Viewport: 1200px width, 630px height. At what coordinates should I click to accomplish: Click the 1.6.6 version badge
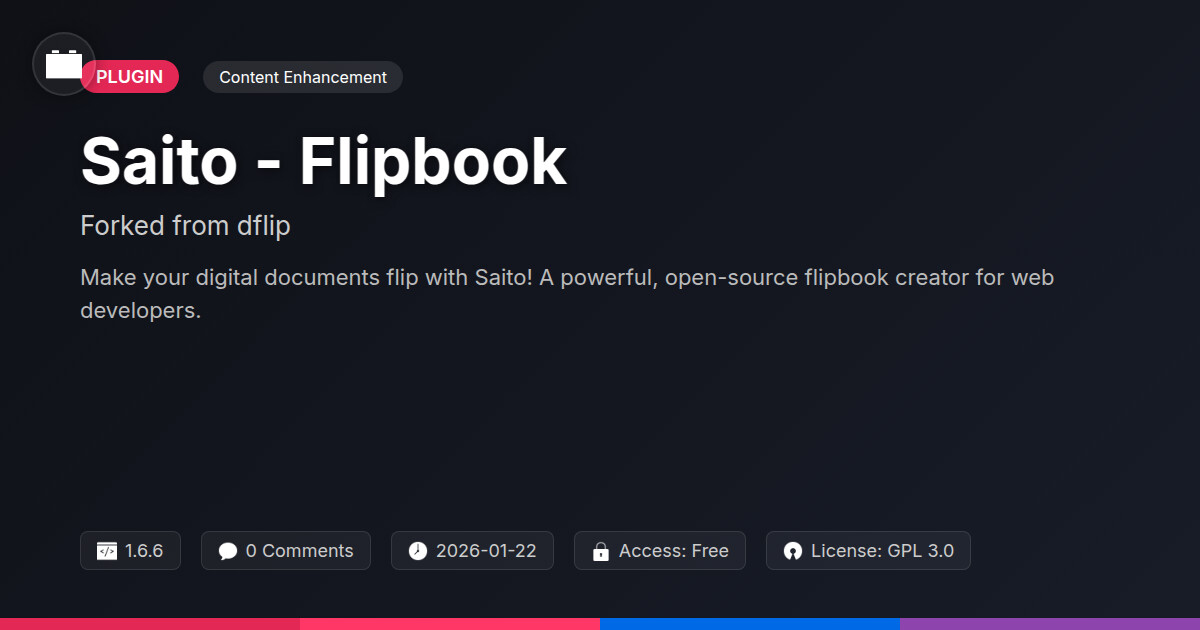130,551
